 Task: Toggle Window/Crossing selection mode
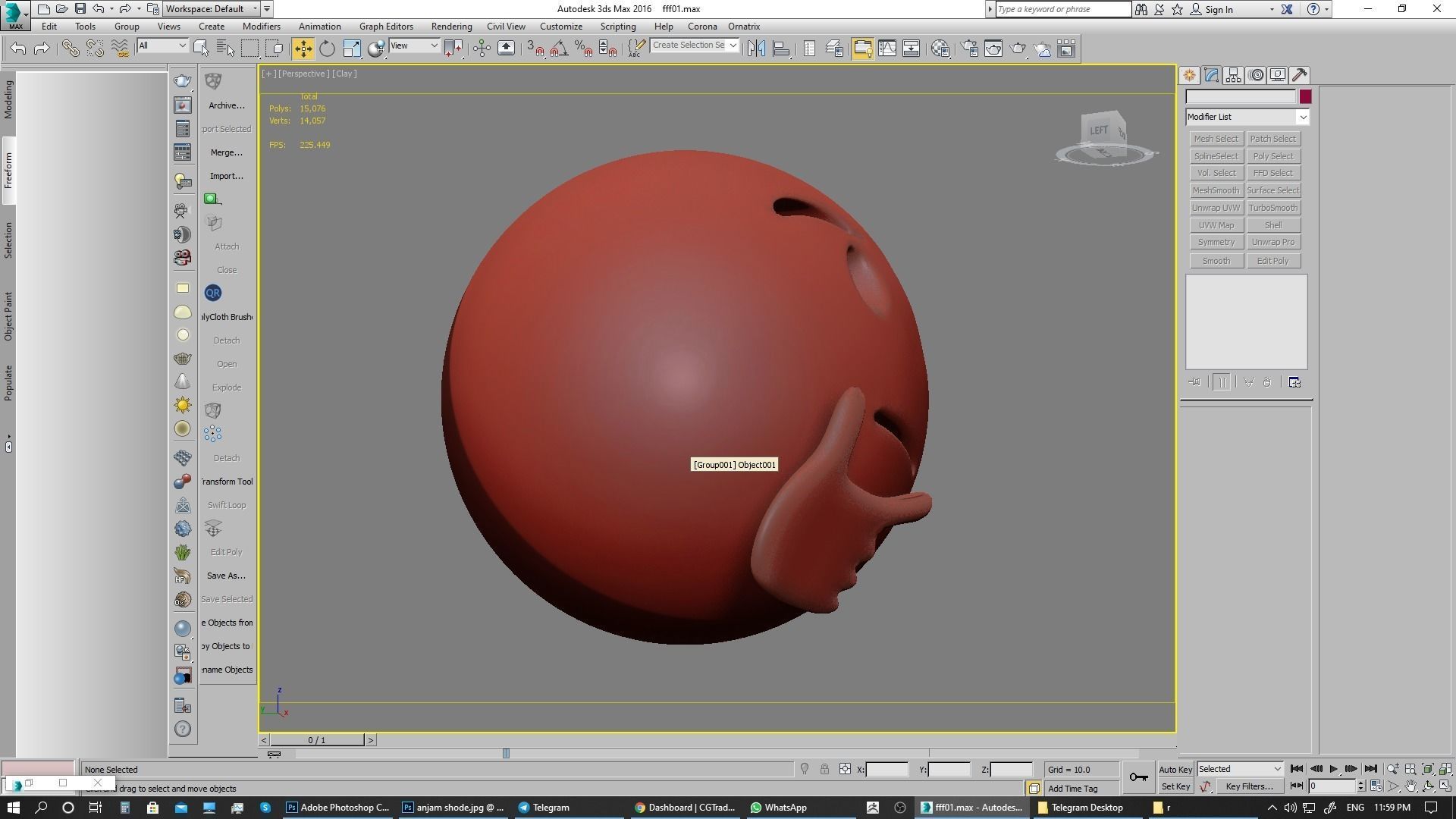(x=275, y=49)
